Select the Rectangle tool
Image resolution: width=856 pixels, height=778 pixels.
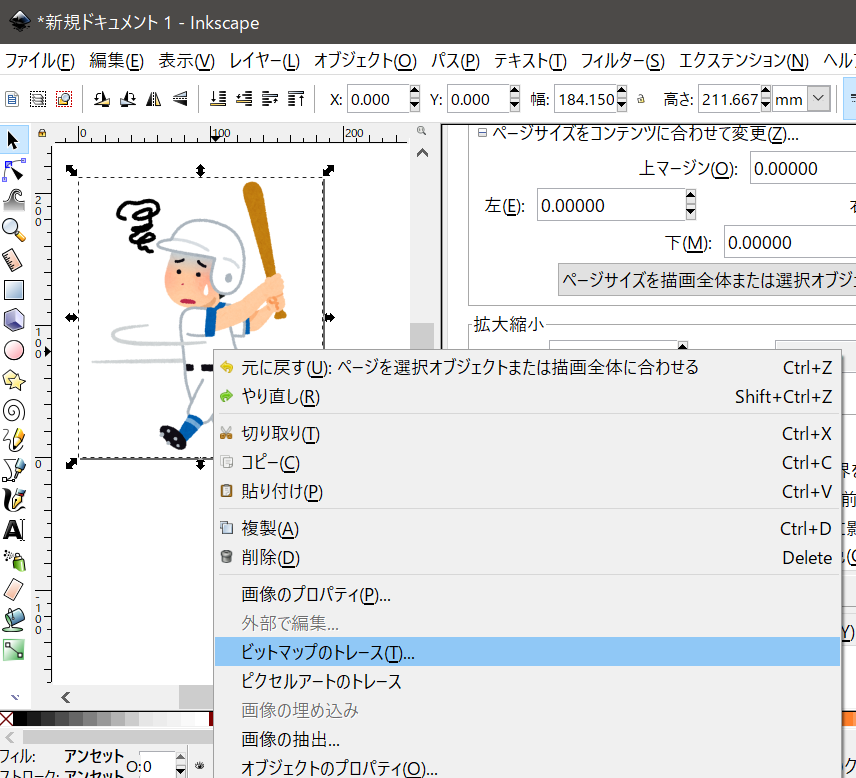coord(13,290)
